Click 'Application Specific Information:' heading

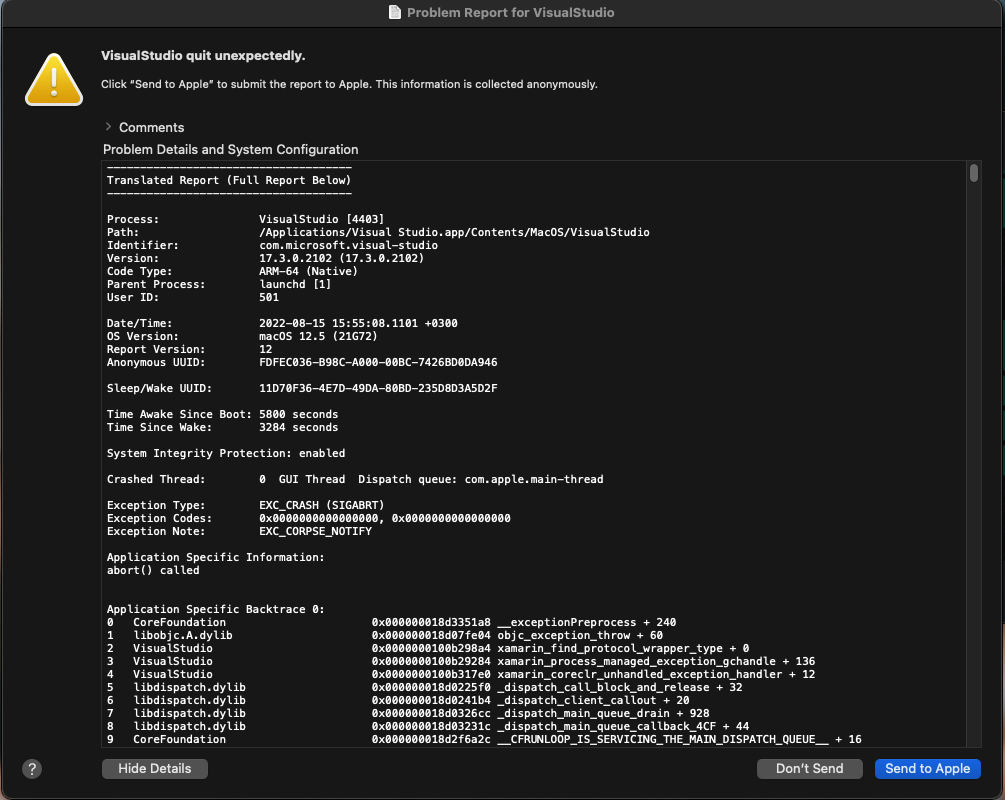pos(215,557)
